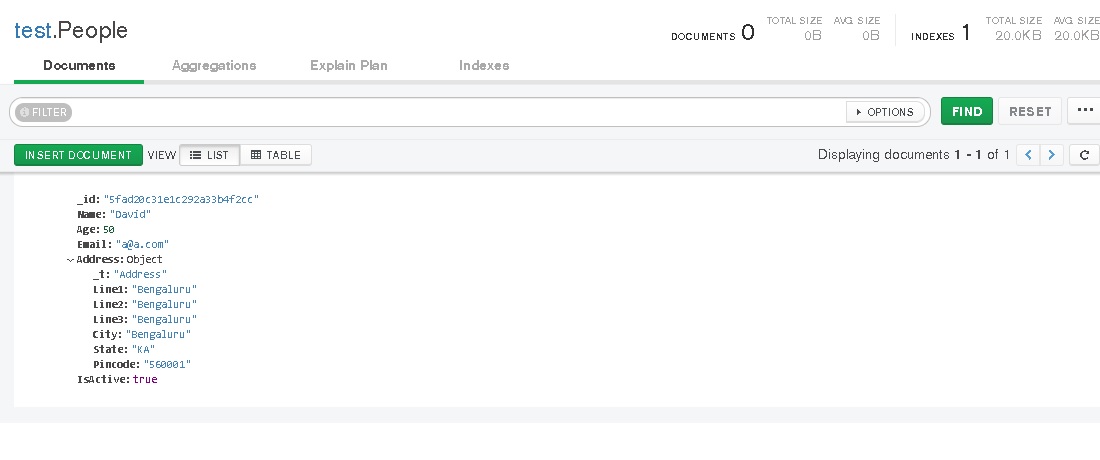
Task: Go to next page of documents
Action: tap(1051, 155)
